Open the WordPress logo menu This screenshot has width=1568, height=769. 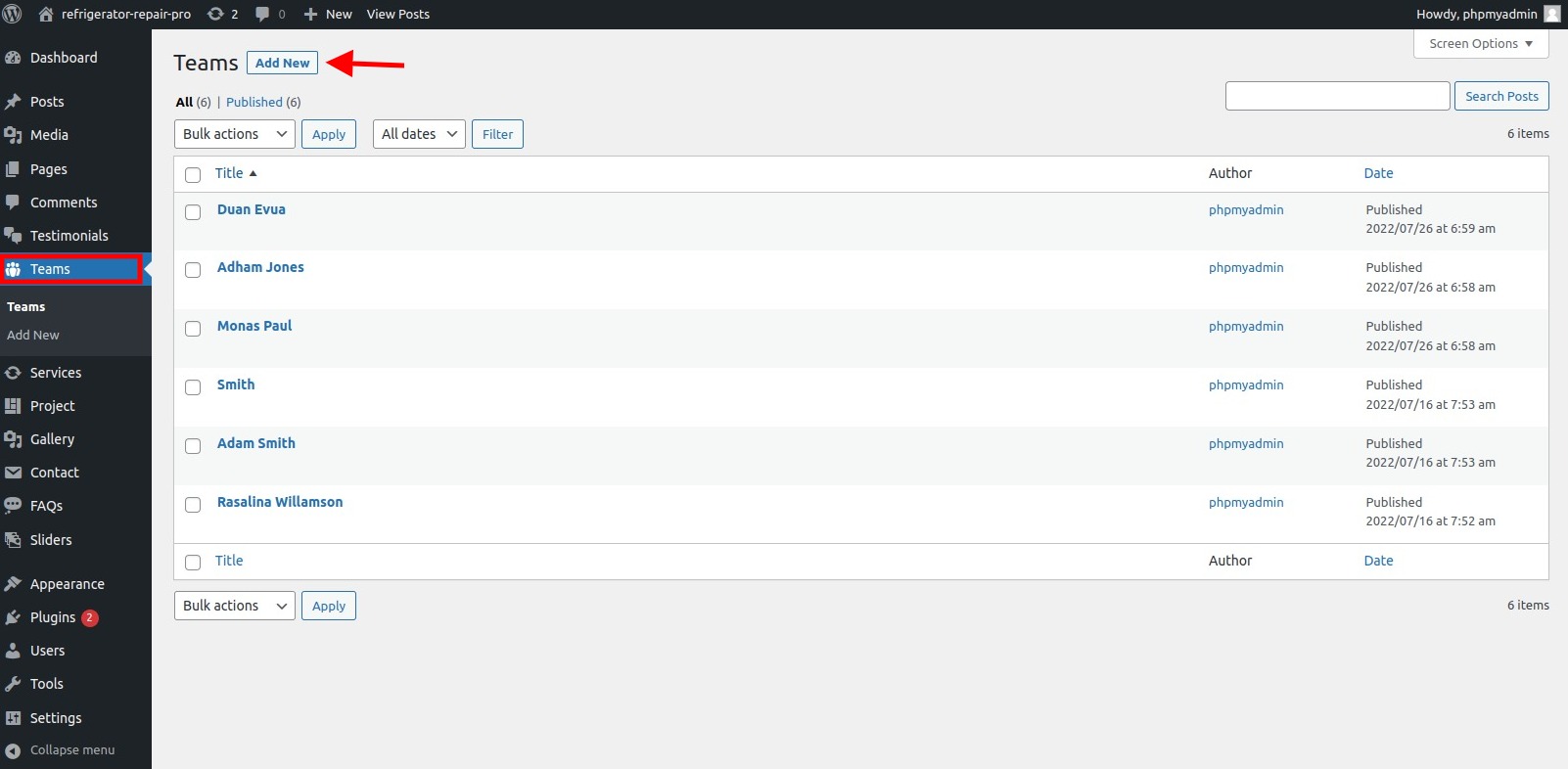13,14
